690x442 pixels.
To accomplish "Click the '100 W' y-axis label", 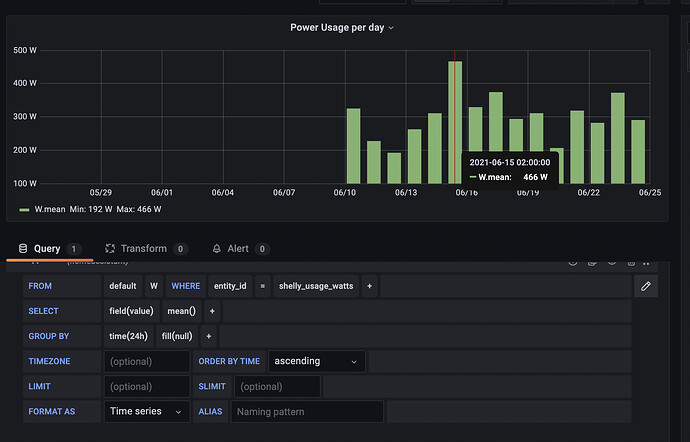I will (25, 184).
